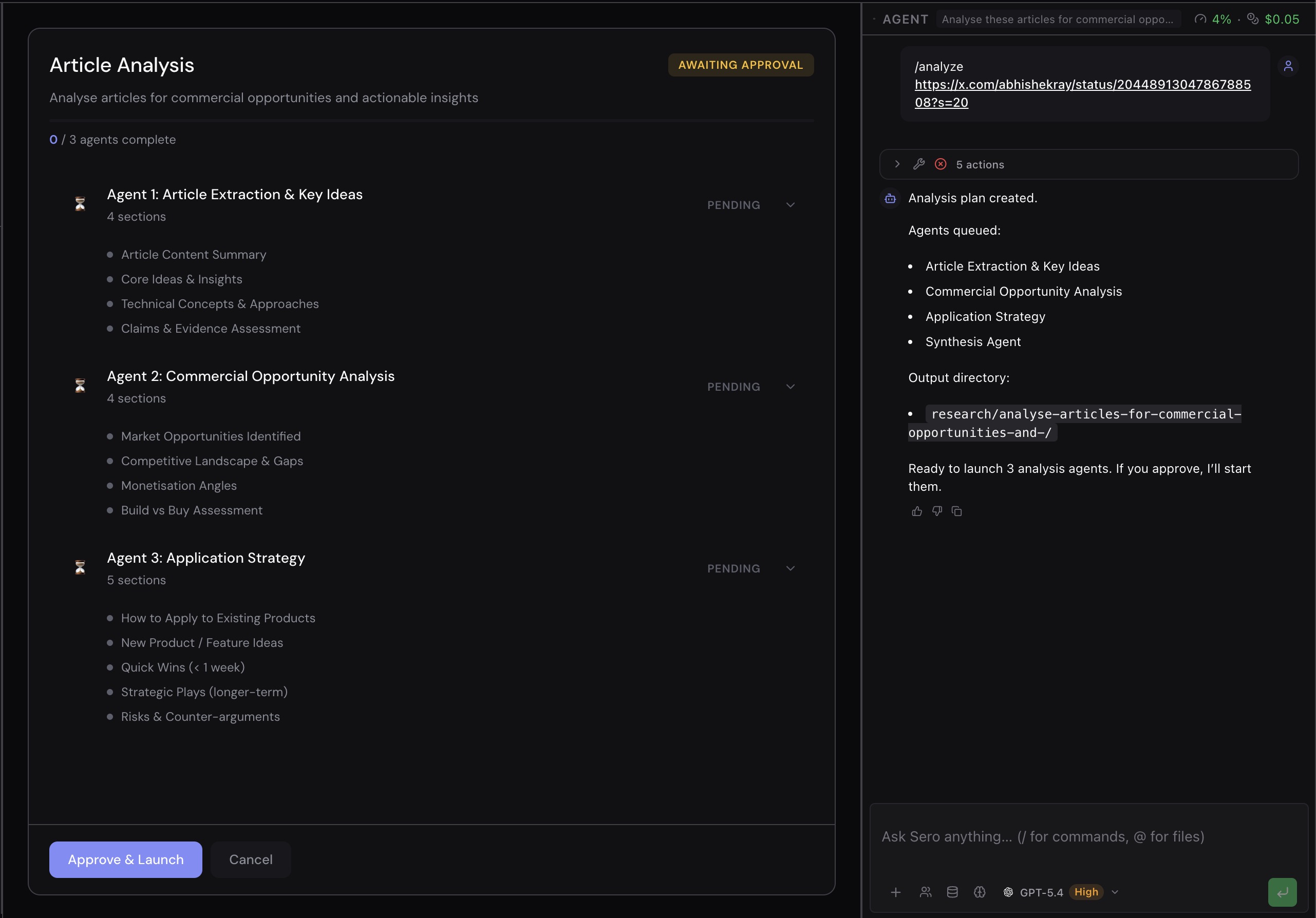Click the thumbs down feedback icon
This screenshot has height=918, width=1316.
pos(937,511)
